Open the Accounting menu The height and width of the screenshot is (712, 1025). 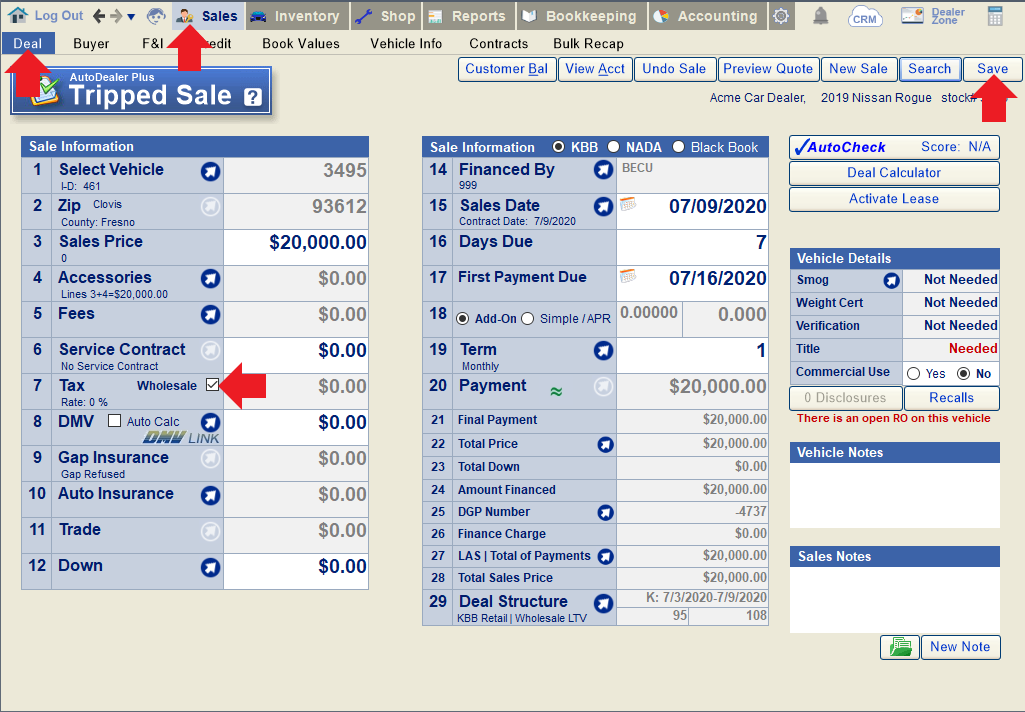708,16
